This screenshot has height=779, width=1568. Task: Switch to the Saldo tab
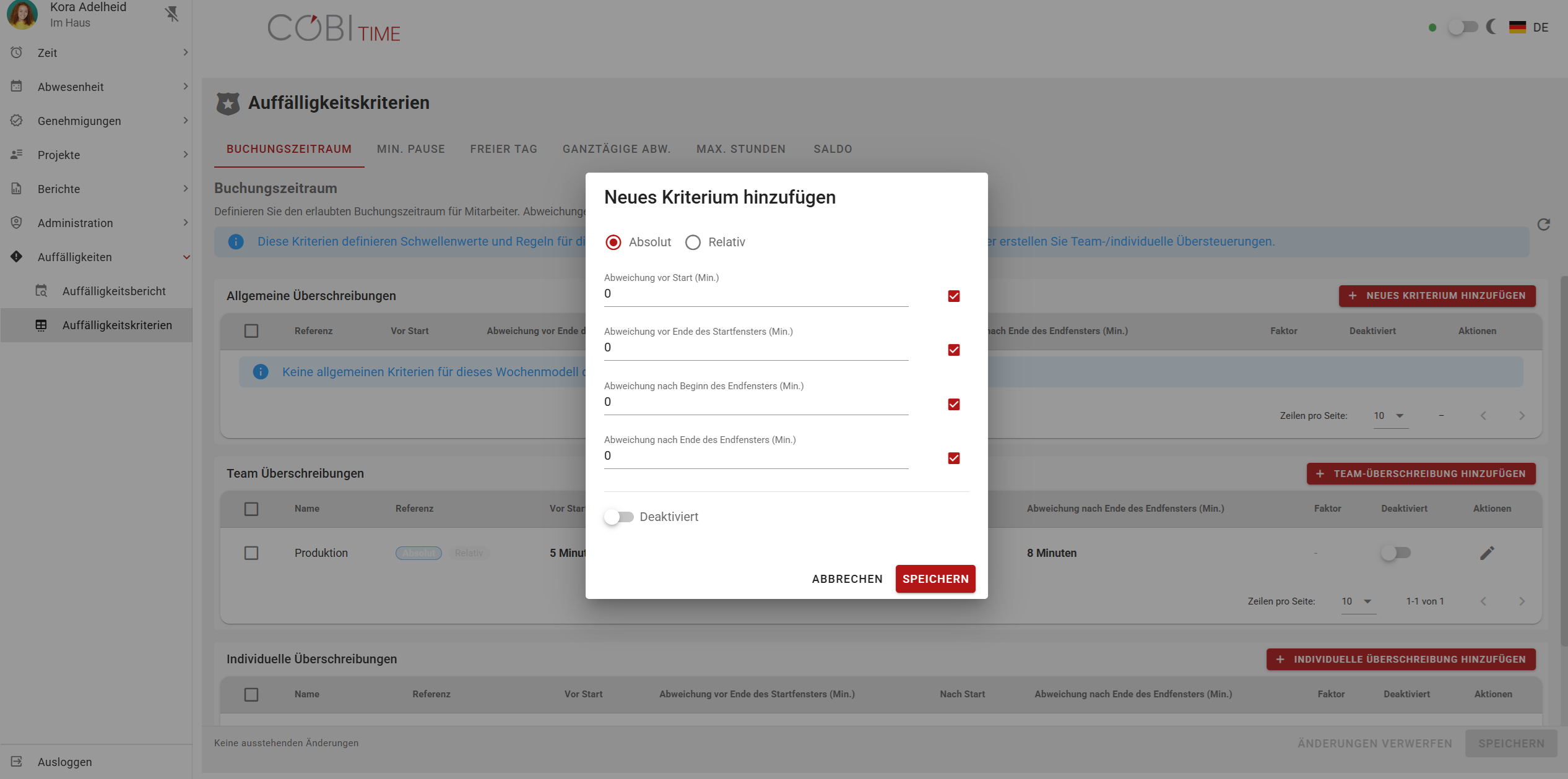pyautogui.click(x=833, y=149)
